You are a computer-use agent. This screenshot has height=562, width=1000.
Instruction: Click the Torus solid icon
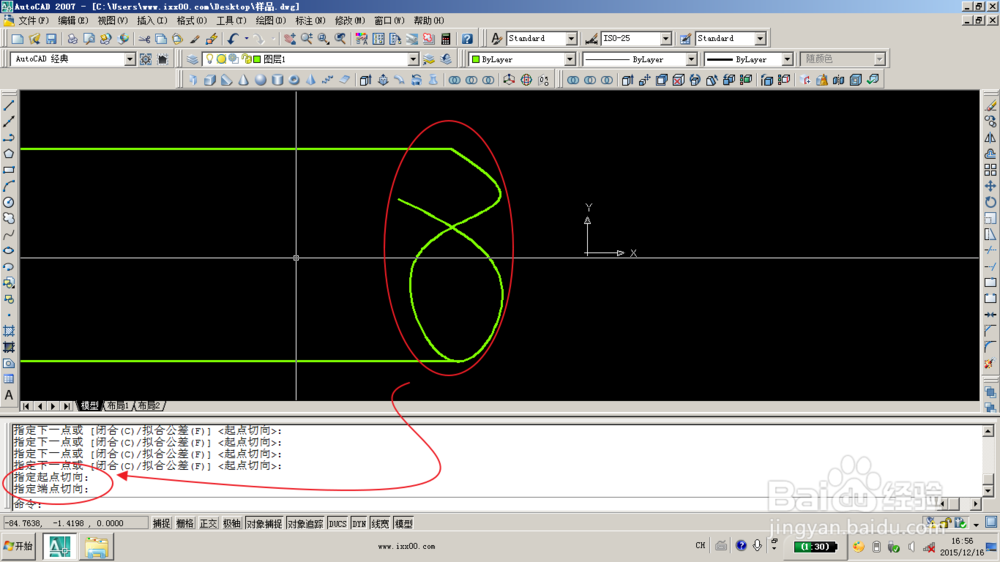click(x=294, y=80)
